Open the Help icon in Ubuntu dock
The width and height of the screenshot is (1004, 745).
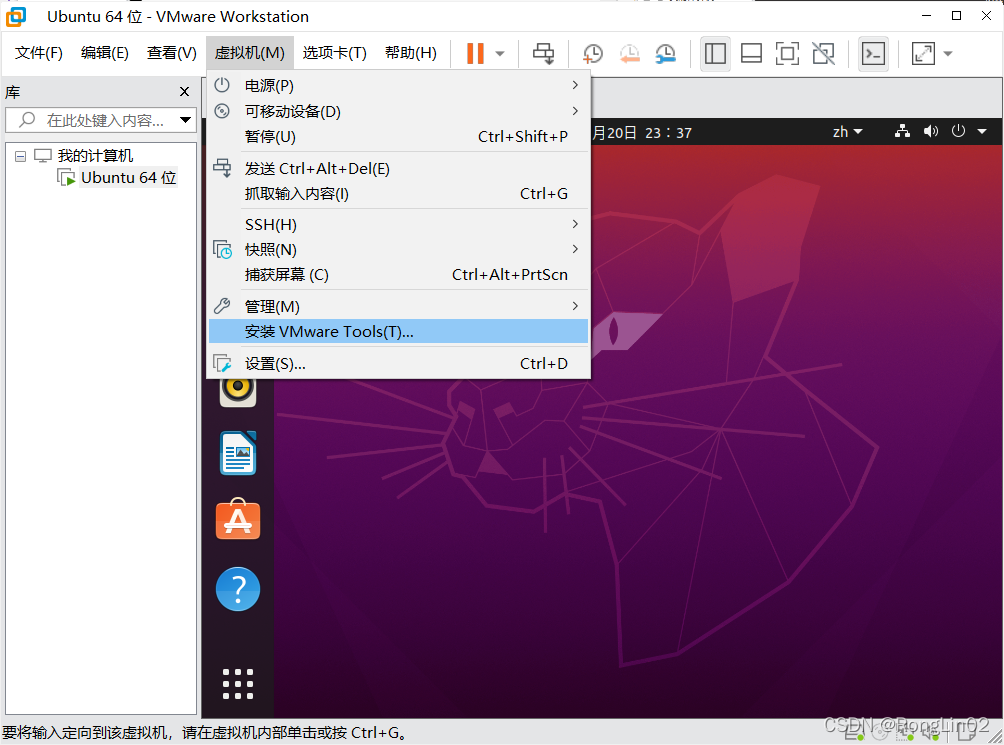[238, 589]
